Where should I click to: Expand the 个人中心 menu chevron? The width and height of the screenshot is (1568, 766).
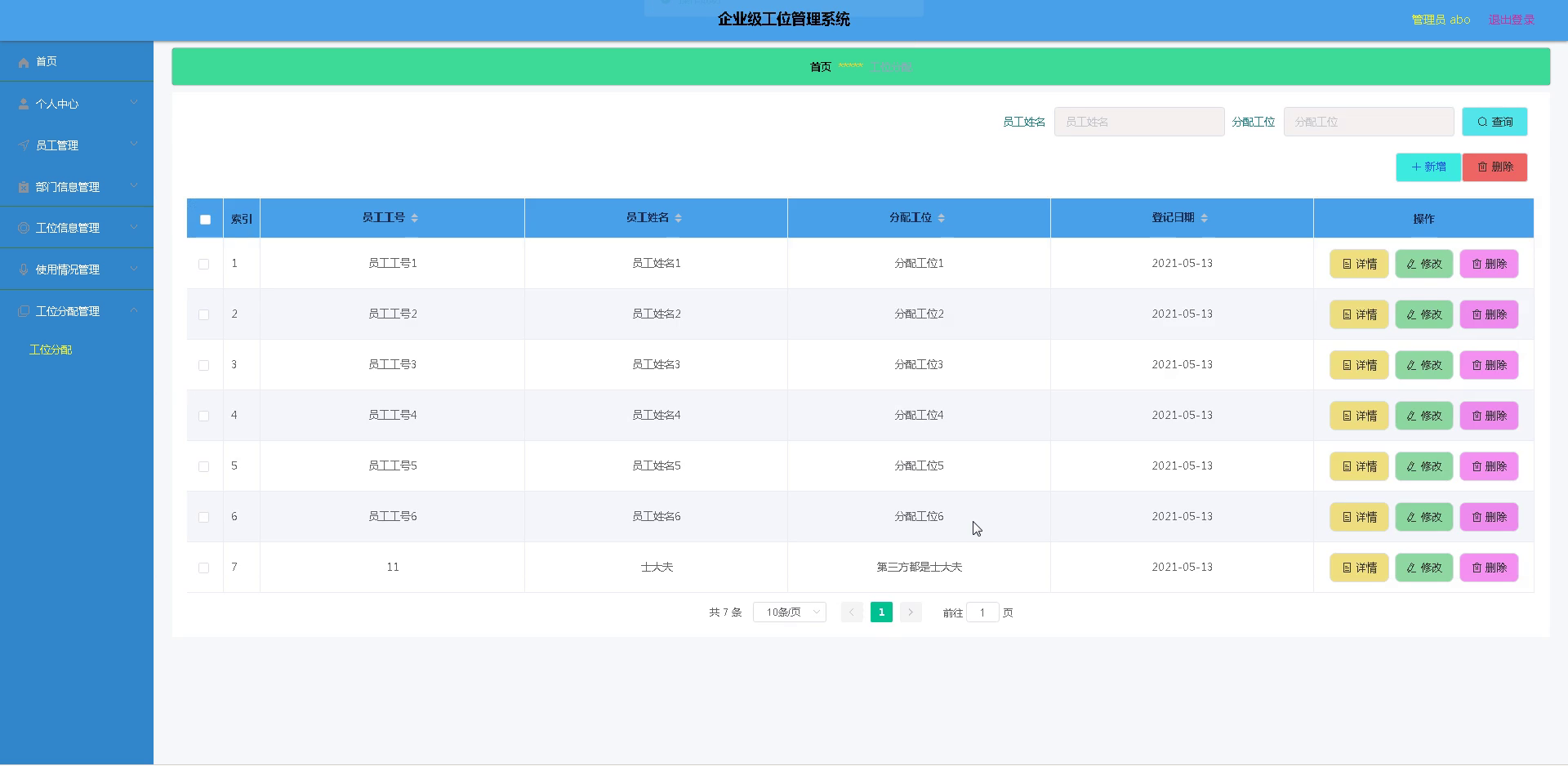[134, 103]
